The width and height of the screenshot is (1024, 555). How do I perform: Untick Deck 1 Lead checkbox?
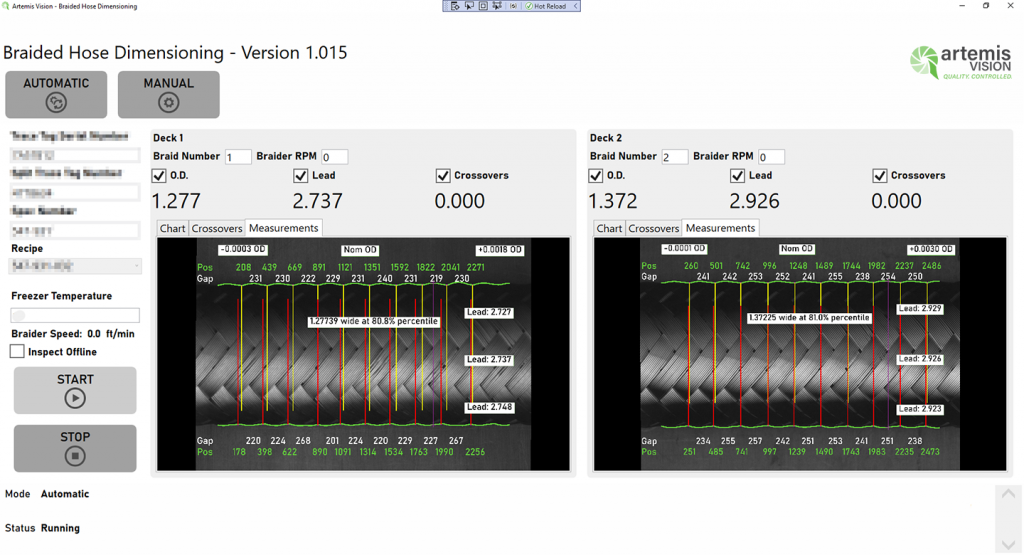pos(301,176)
